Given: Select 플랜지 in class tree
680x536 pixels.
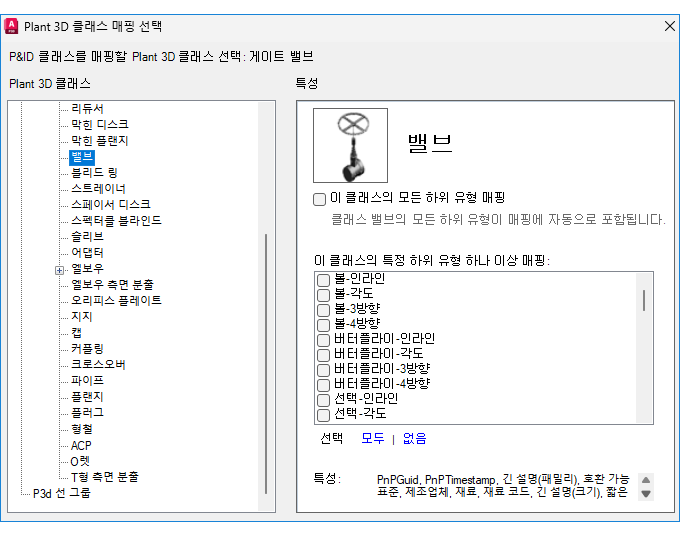Looking at the screenshot, I should 87,396.
